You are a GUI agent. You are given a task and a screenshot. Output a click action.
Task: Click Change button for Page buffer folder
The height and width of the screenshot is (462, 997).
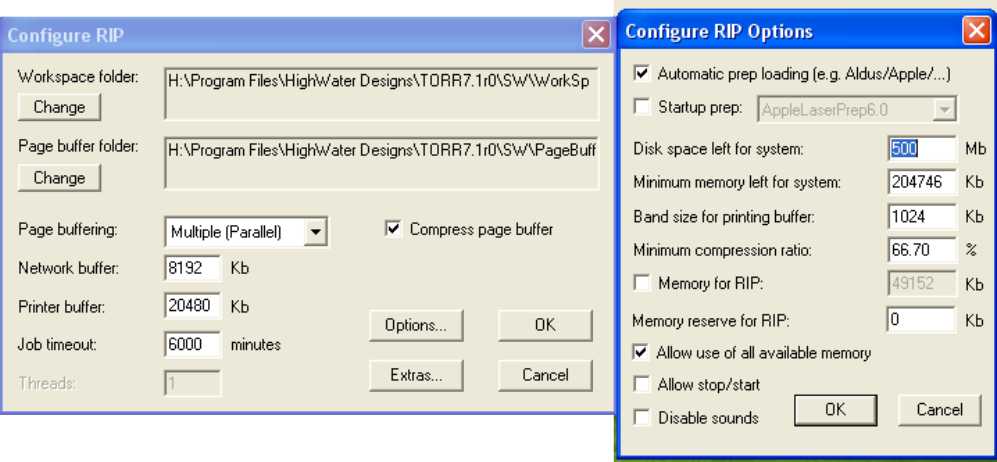point(59,178)
